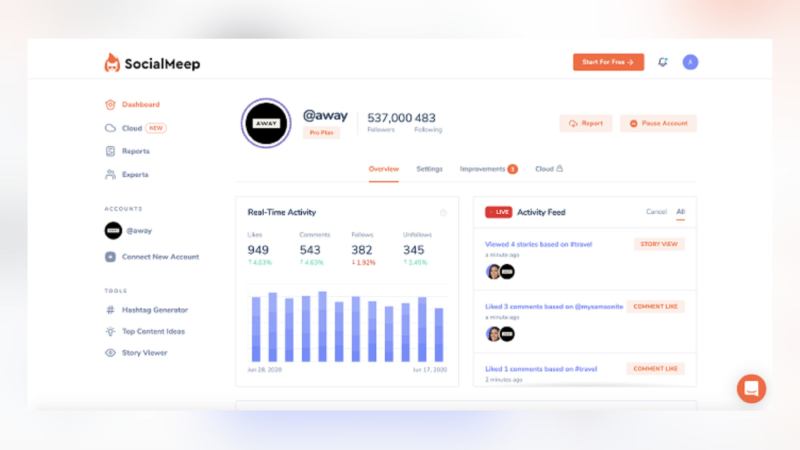This screenshot has height=450, width=800.
Task: Open the Hashtag Generator tool
Action: pos(154,310)
